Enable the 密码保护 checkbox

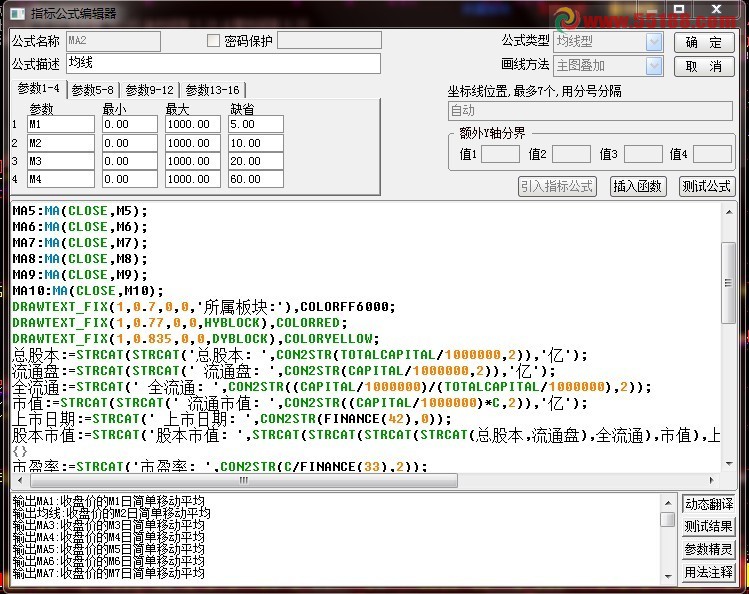coord(212,41)
